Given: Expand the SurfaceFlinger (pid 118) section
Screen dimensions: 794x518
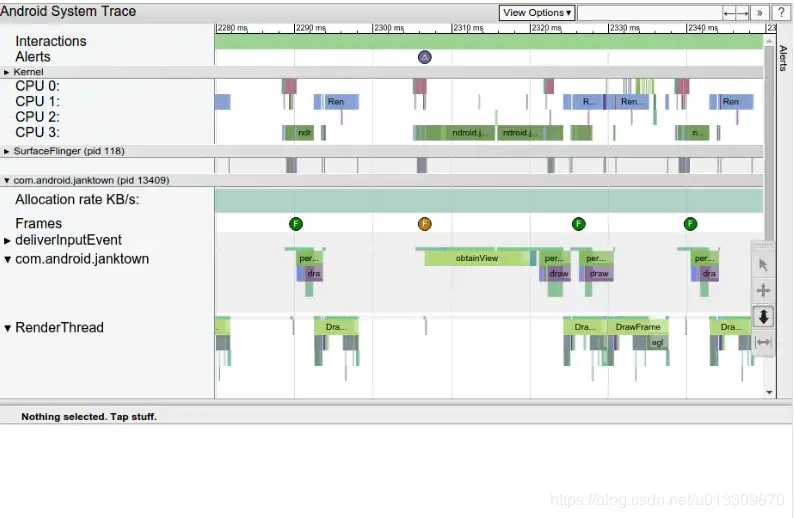Looking at the screenshot, I should pyautogui.click(x=7, y=151).
